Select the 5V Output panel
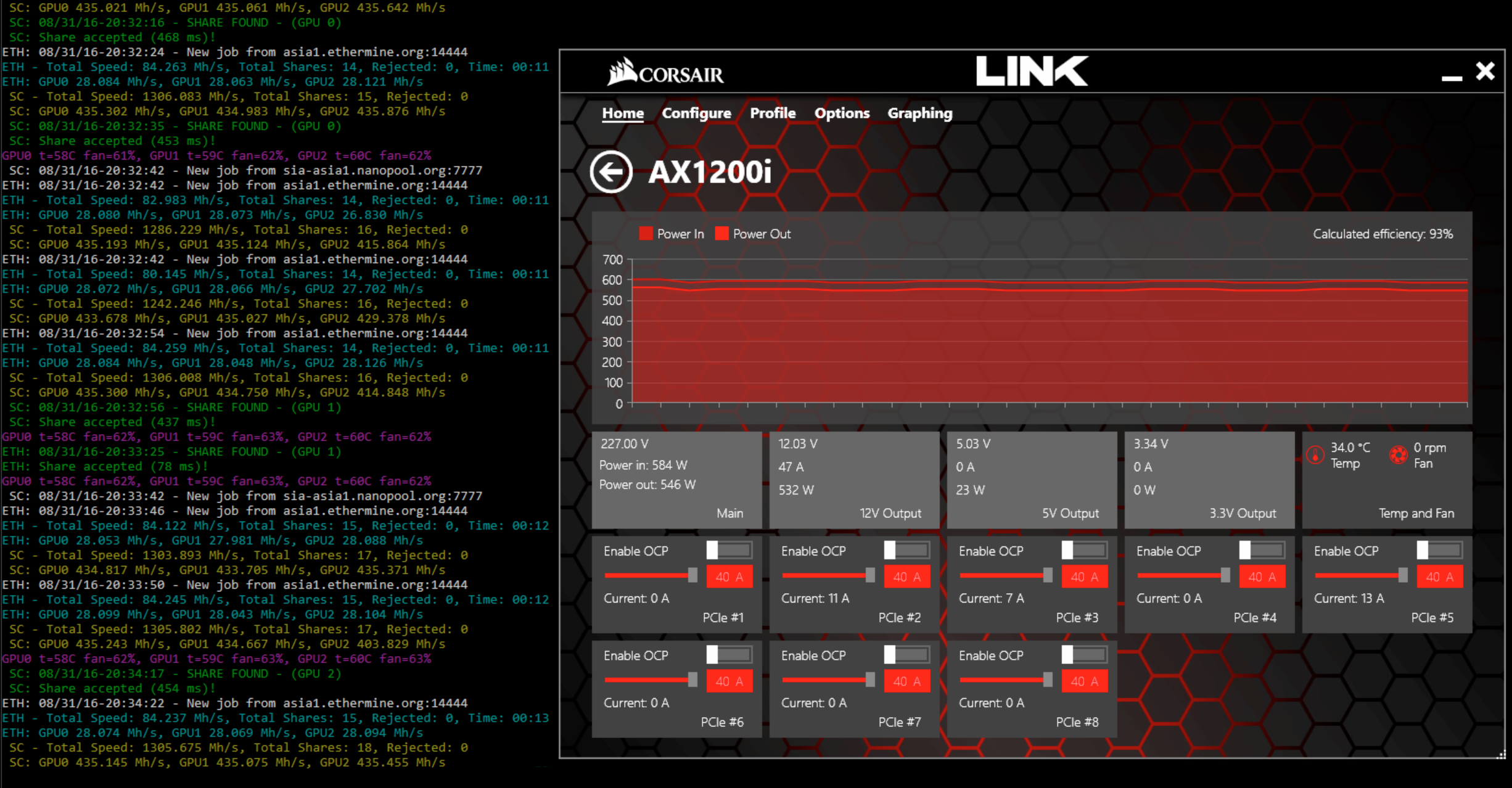This screenshot has height=788, width=1512. [x=1032, y=480]
